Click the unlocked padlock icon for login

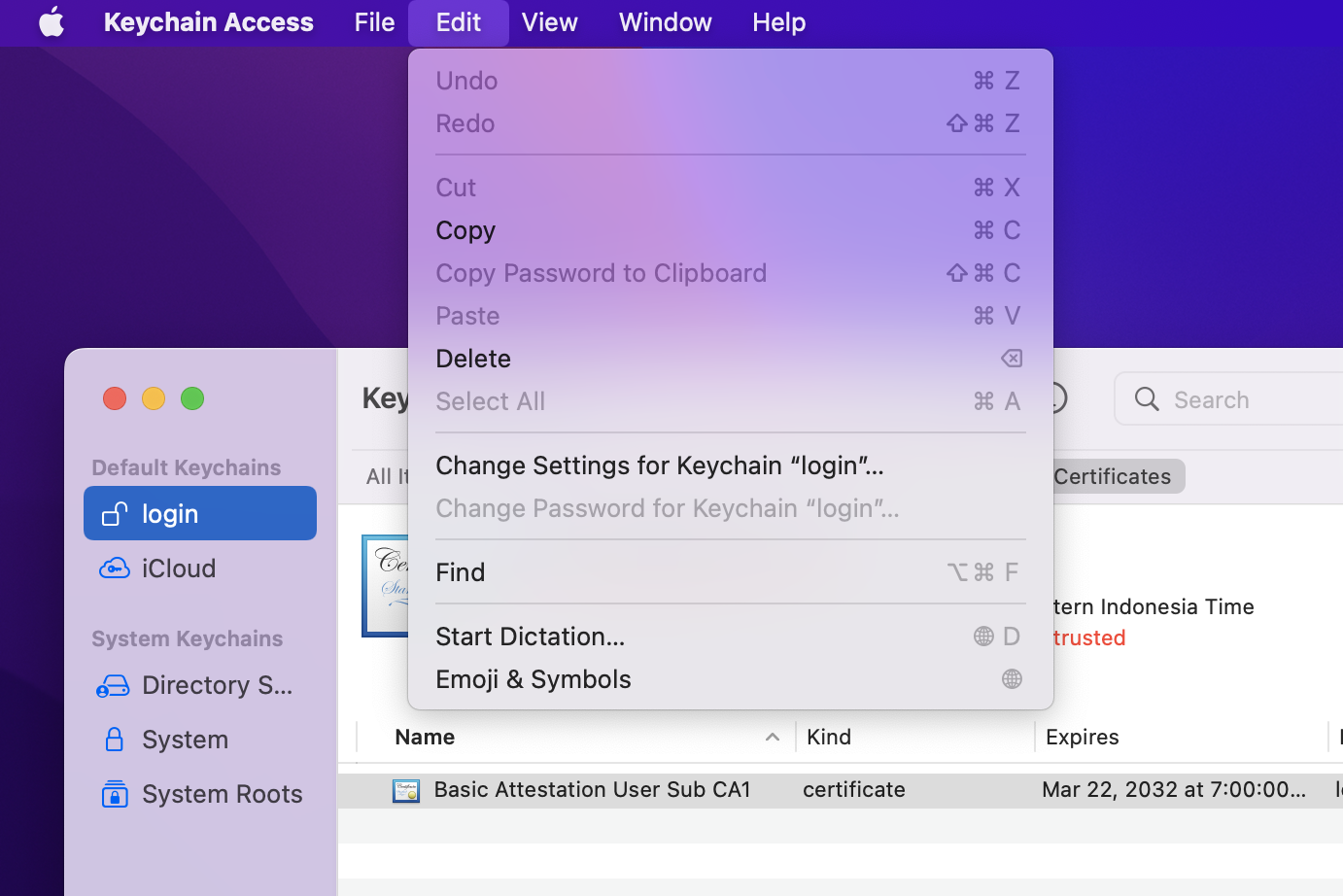115,513
